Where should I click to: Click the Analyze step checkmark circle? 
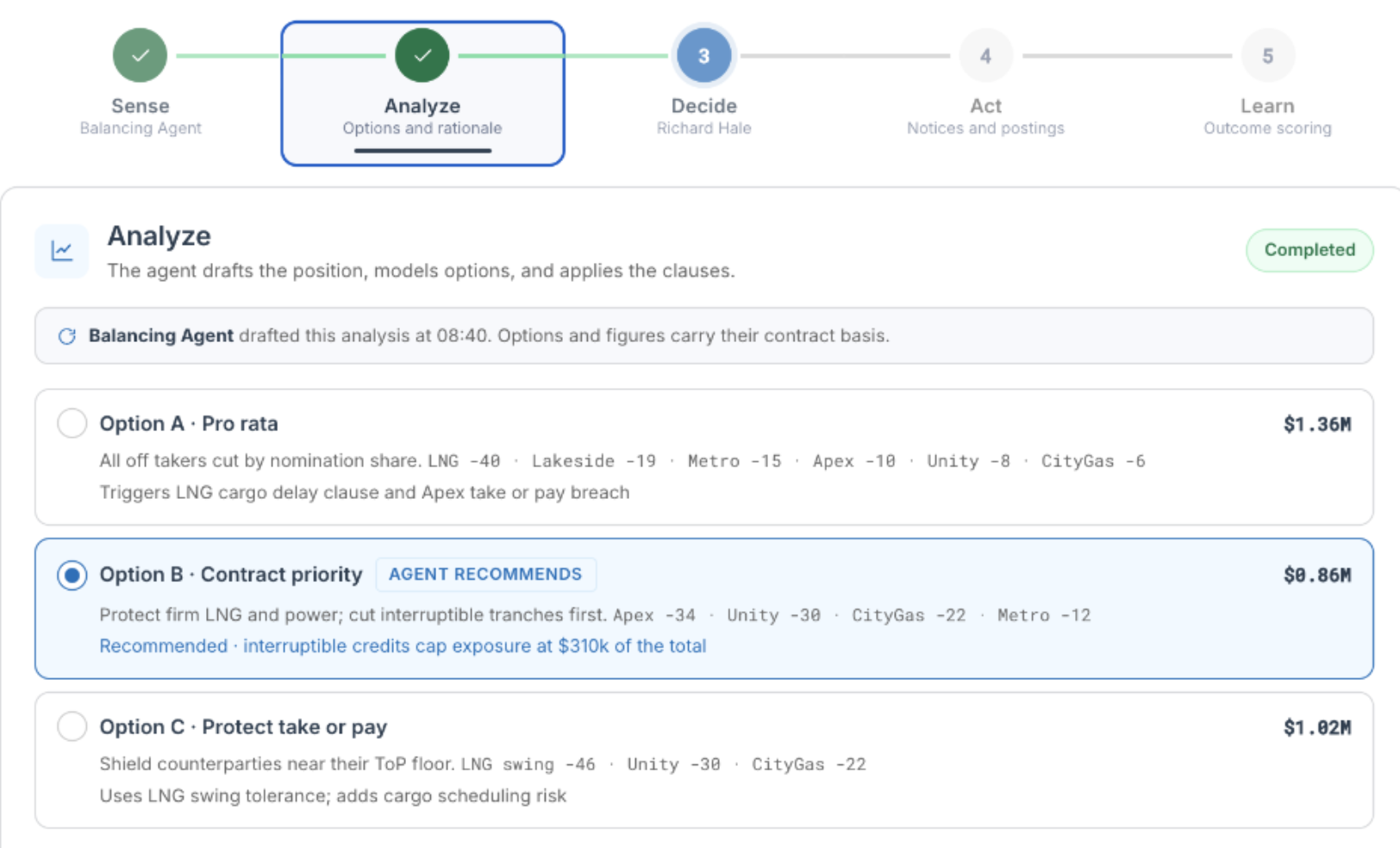(x=422, y=55)
